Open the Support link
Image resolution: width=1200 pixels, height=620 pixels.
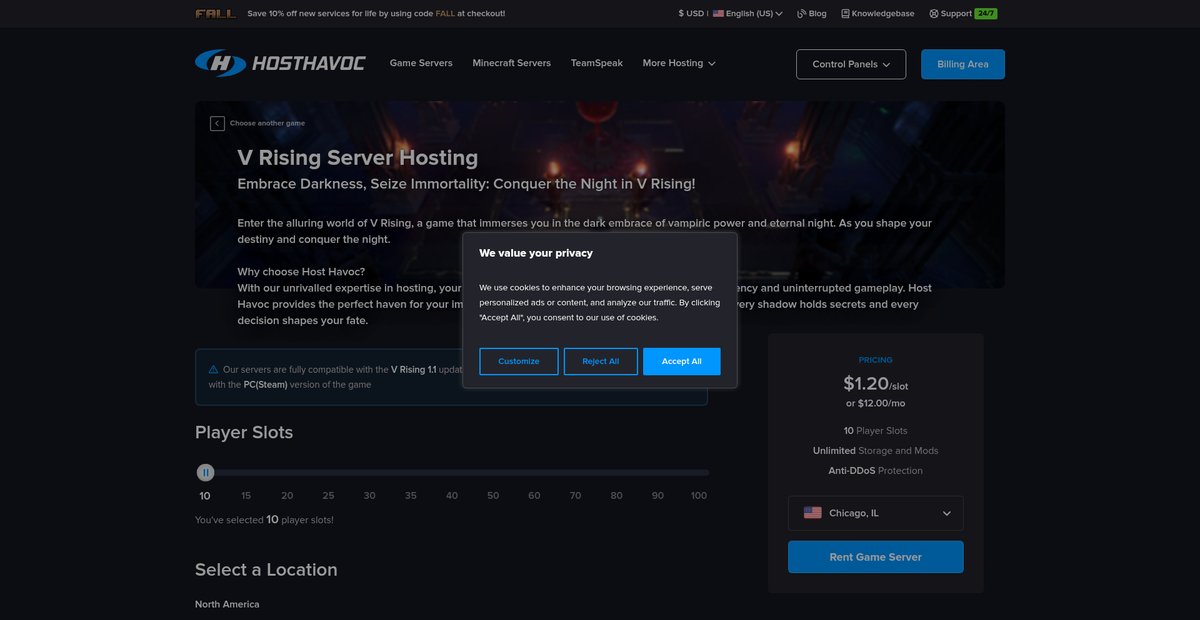click(956, 14)
